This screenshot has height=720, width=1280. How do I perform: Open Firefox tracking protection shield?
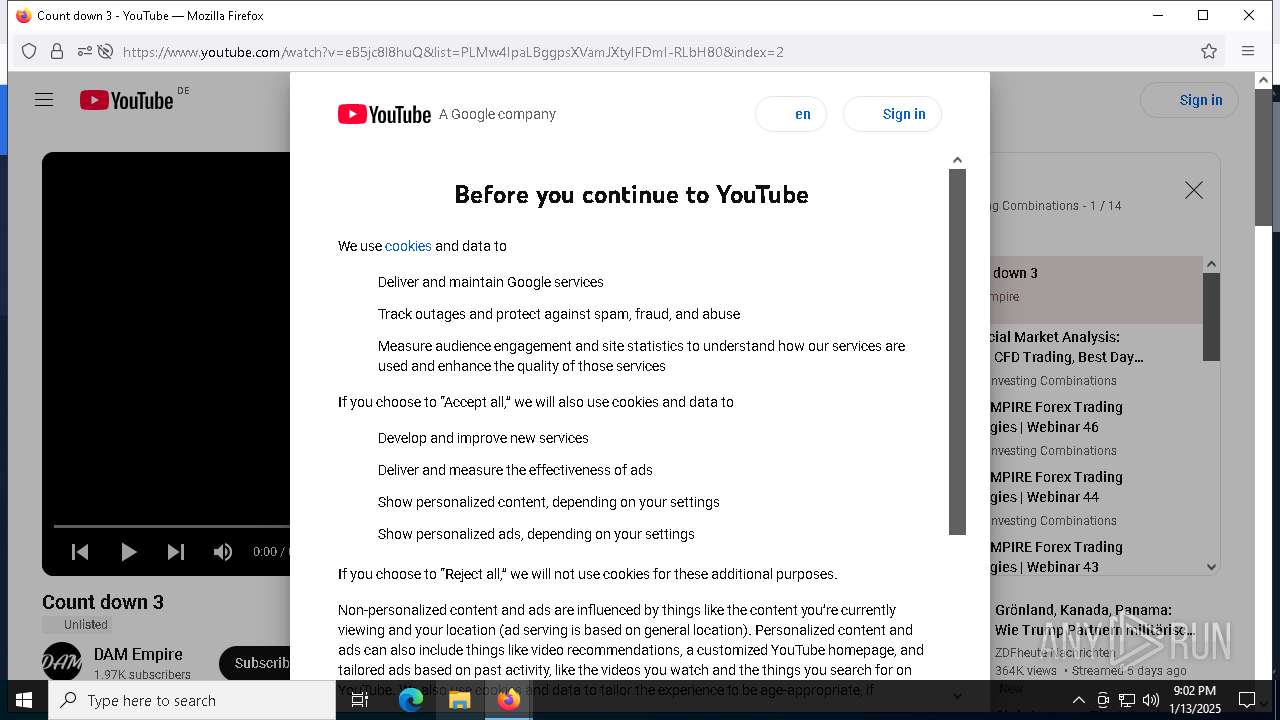29,51
